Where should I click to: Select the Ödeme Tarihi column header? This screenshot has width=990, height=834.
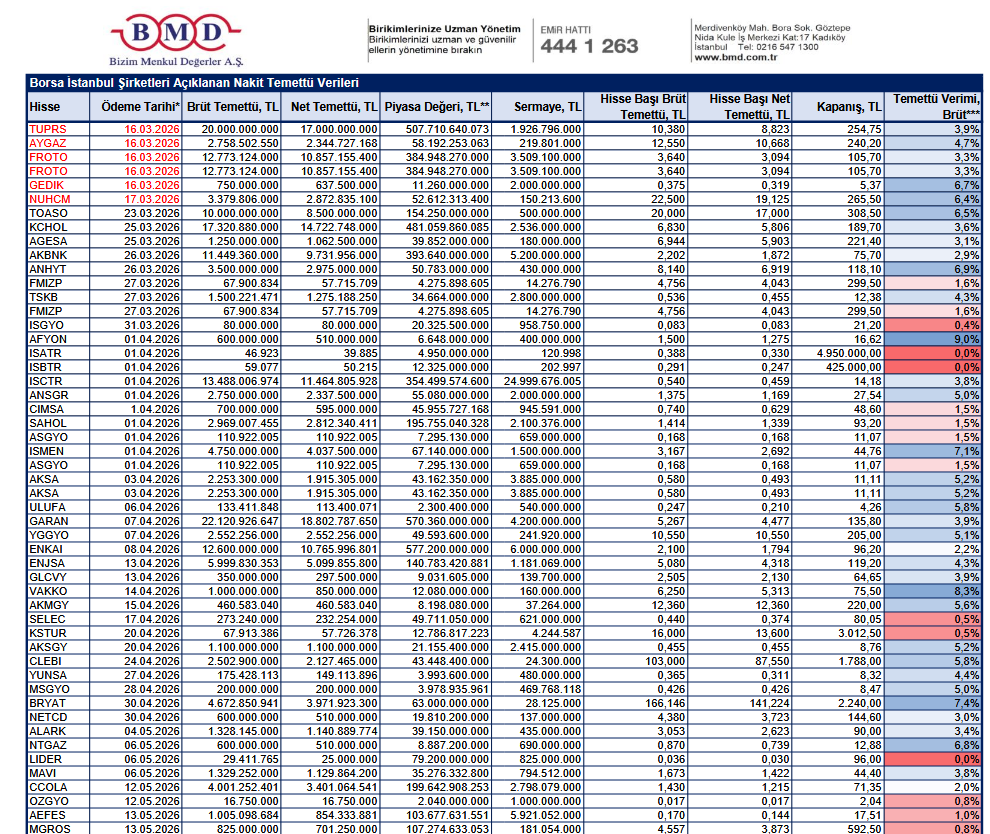point(136,106)
